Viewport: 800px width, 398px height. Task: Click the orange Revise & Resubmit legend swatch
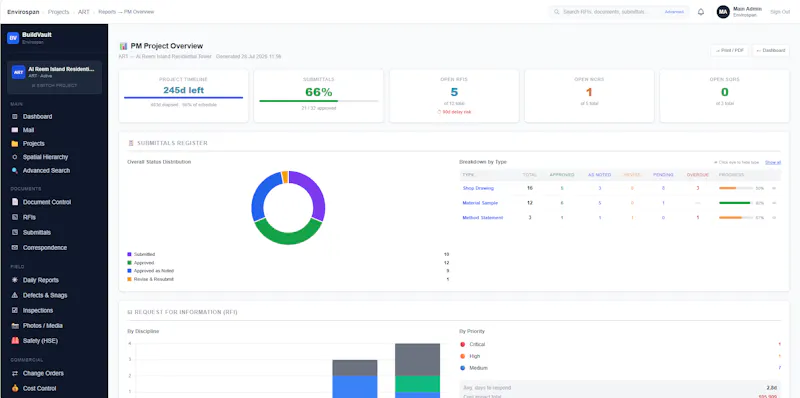click(x=130, y=280)
